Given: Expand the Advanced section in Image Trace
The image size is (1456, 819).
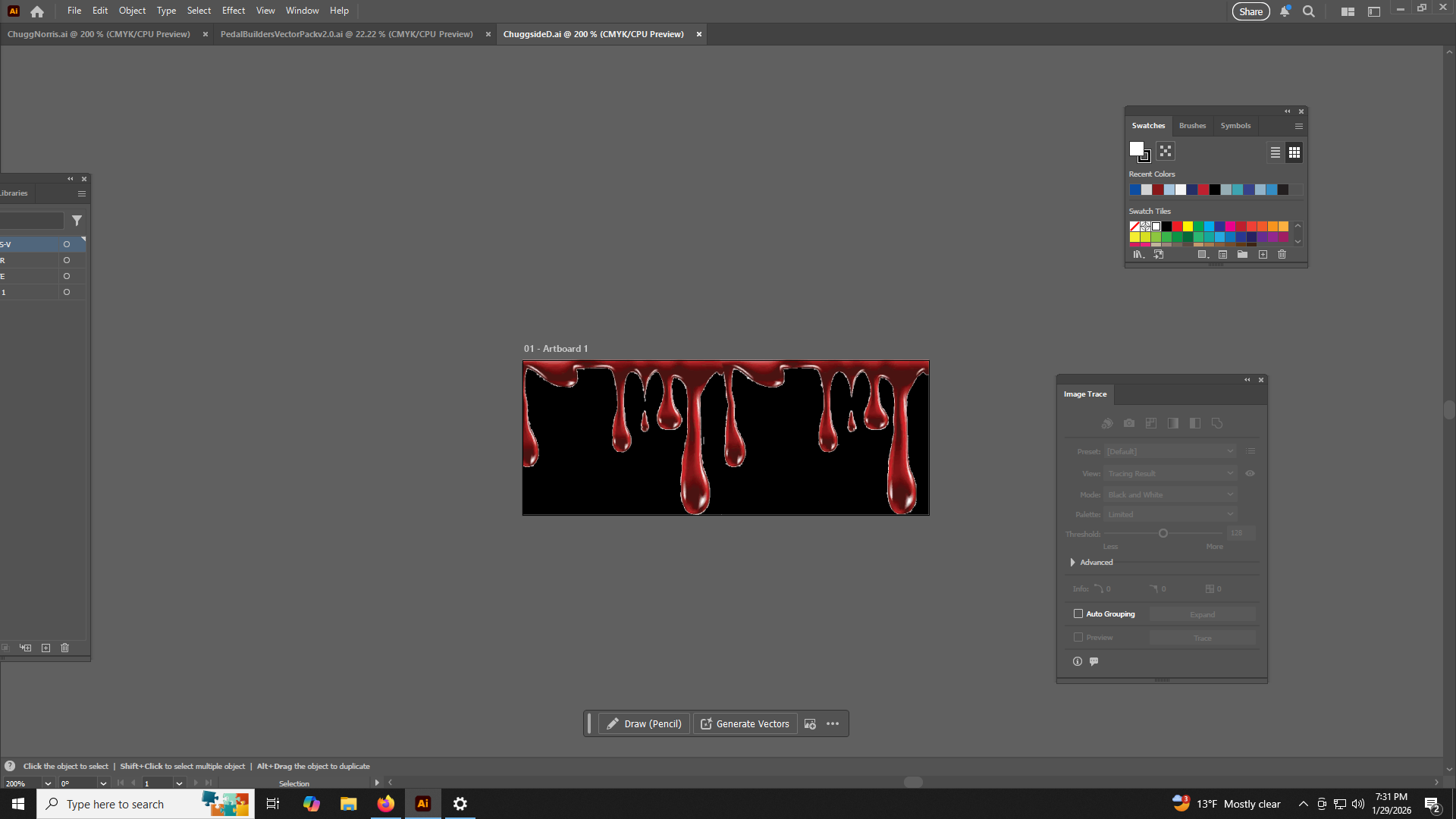Looking at the screenshot, I should 1072,562.
